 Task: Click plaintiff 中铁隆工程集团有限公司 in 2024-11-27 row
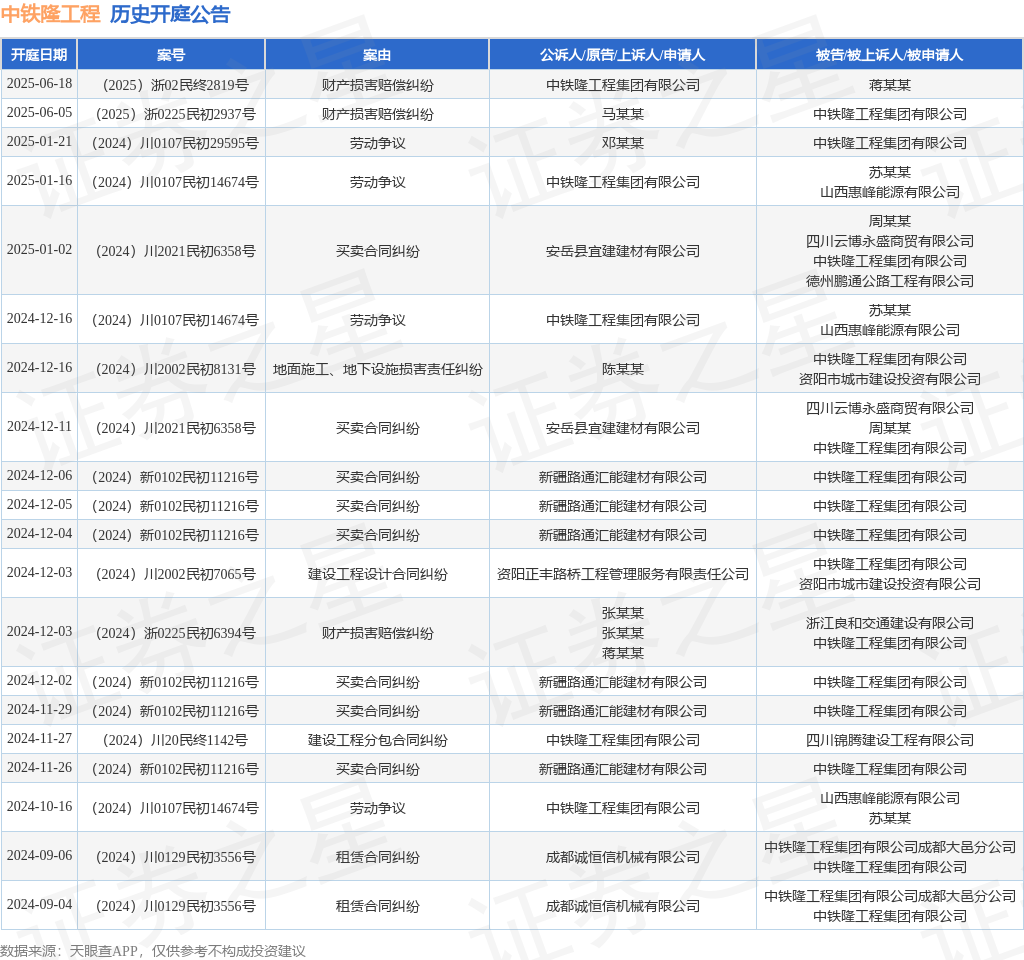click(622, 740)
